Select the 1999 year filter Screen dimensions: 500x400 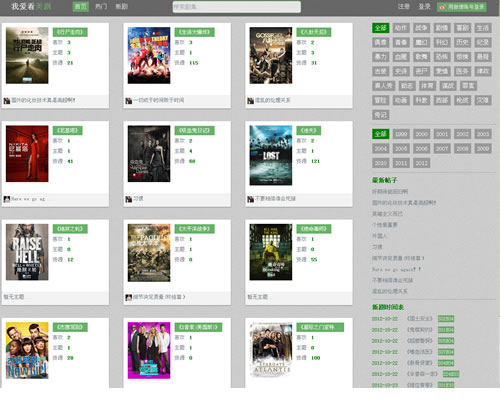point(401,134)
